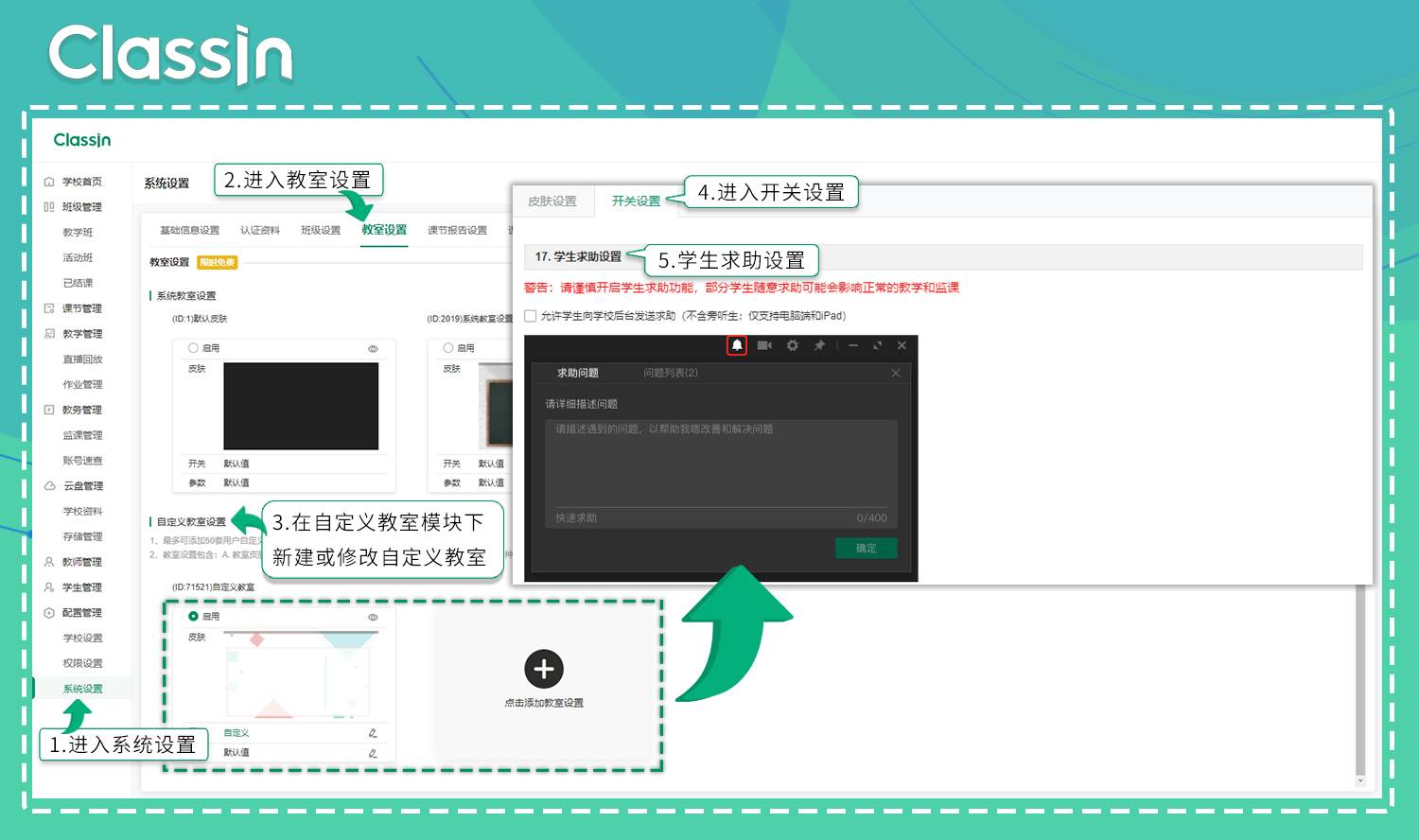Edit the 自定义 row pencil icon
The height and width of the screenshot is (840, 1419).
point(373,733)
